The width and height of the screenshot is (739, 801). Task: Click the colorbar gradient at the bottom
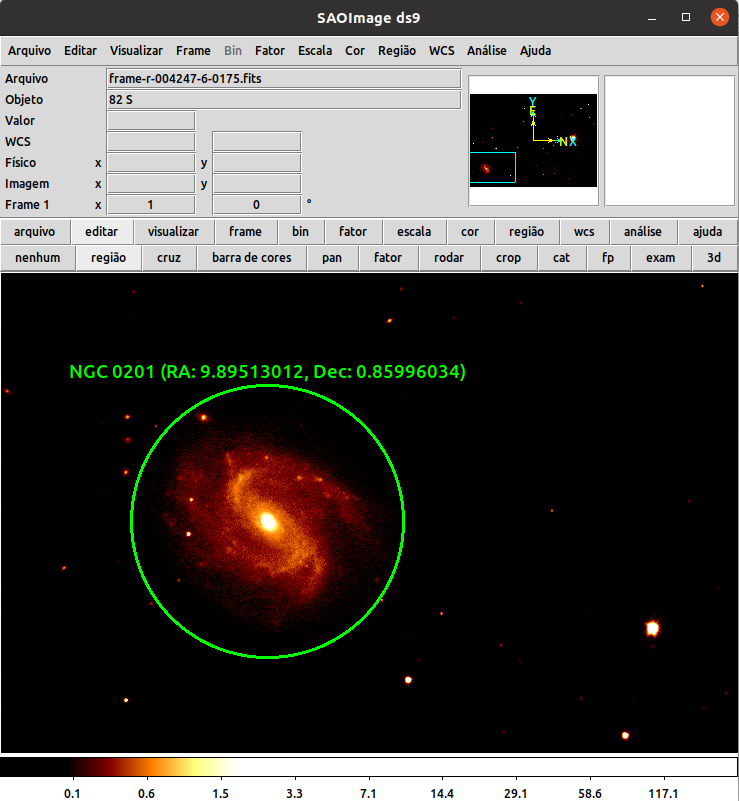(369, 767)
